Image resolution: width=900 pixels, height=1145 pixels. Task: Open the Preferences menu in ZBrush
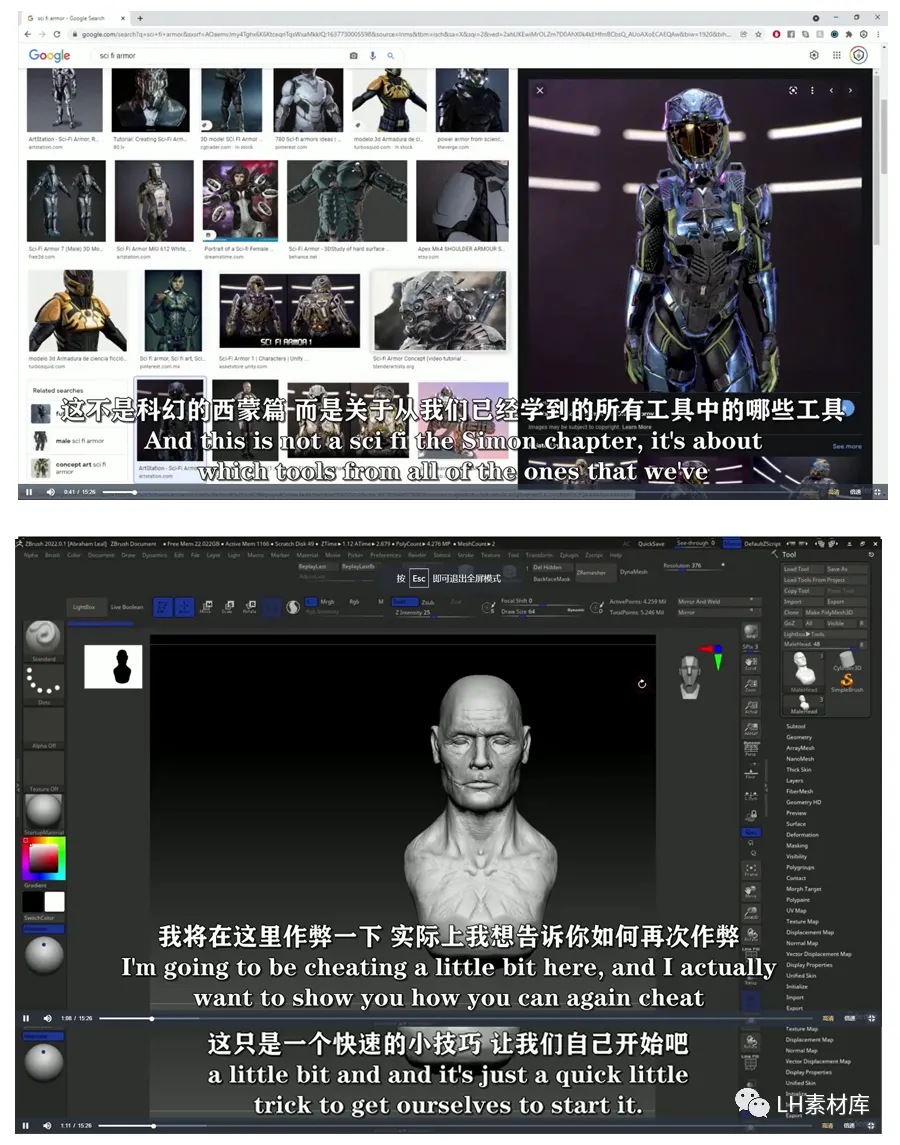click(x=386, y=555)
